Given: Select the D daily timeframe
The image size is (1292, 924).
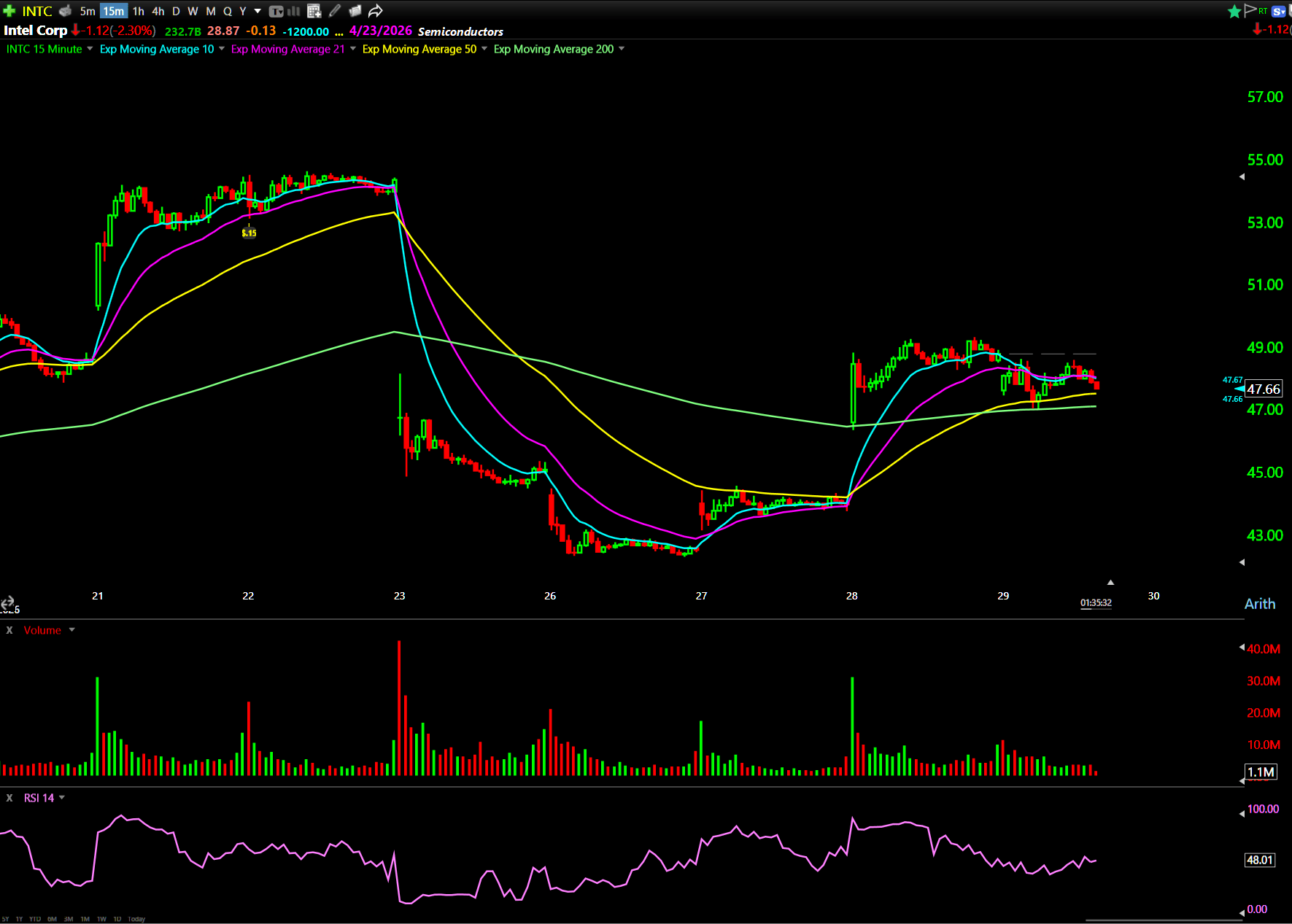Looking at the screenshot, I should pos(176,11).
